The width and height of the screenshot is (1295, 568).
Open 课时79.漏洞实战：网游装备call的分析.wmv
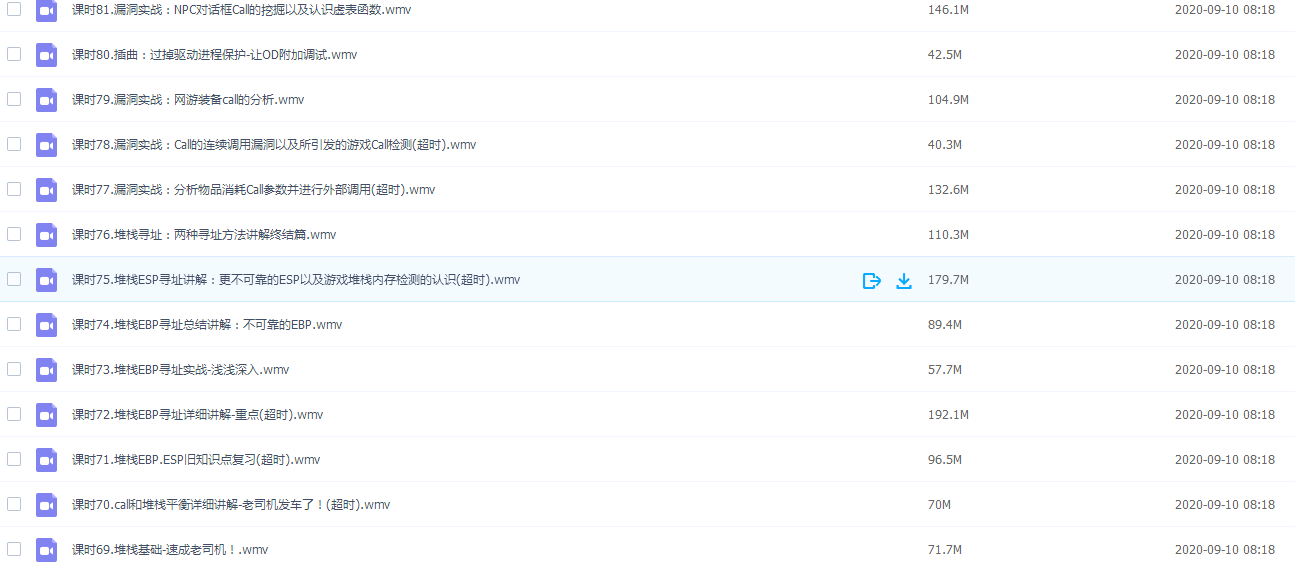tap(188, 100)
